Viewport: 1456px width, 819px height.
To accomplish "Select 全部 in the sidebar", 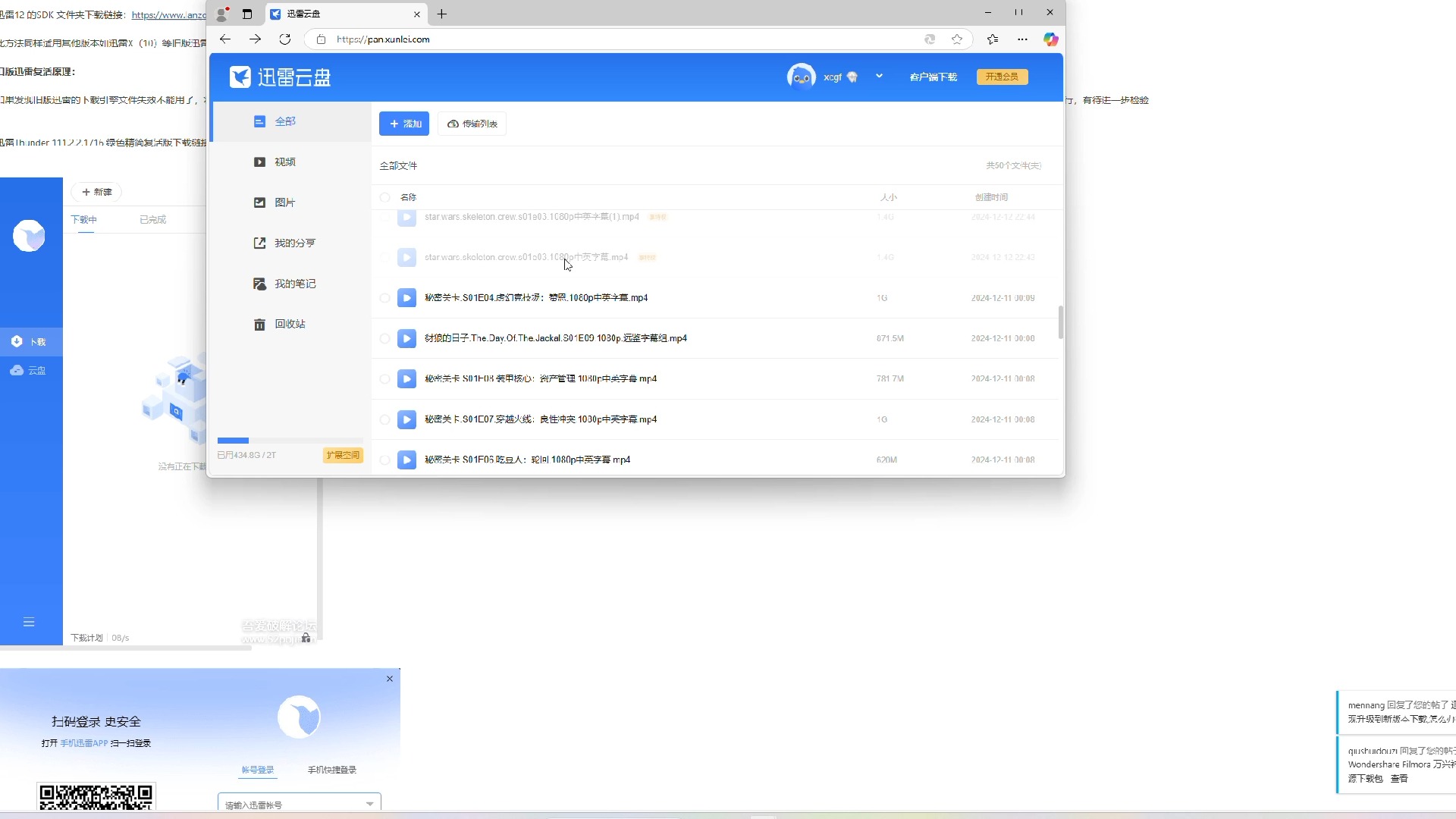I will click(291, 121).
